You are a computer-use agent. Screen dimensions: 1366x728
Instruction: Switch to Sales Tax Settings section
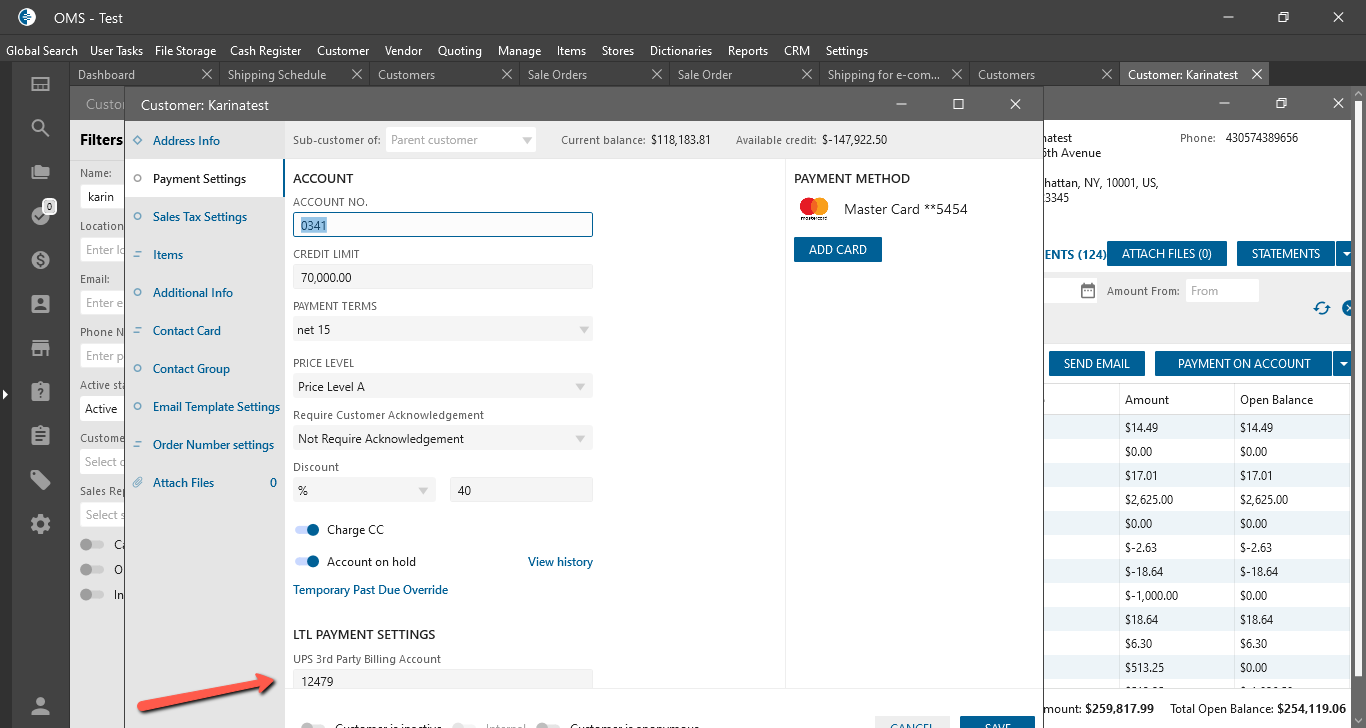(x=199, y=217)
